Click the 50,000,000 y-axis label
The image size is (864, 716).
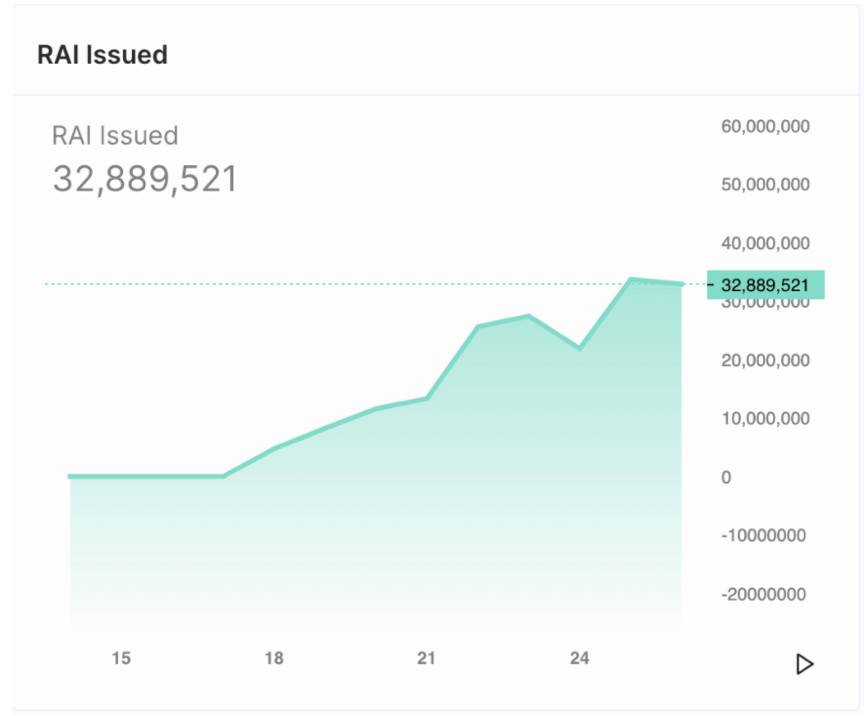[x=765, y=185]
